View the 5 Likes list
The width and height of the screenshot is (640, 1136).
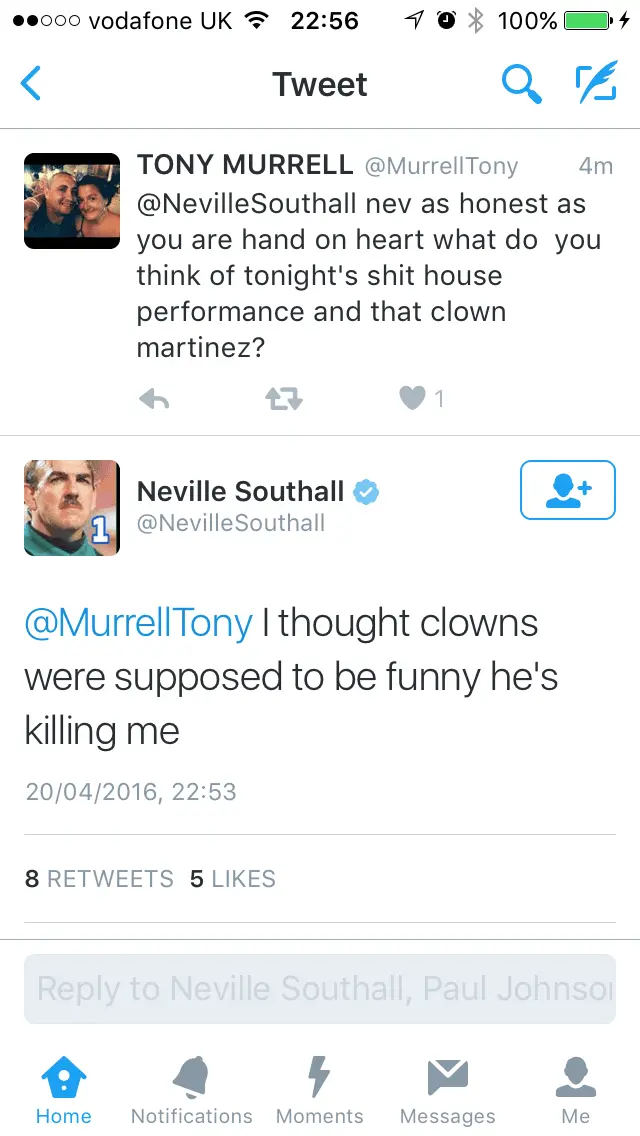click(233, 879)
